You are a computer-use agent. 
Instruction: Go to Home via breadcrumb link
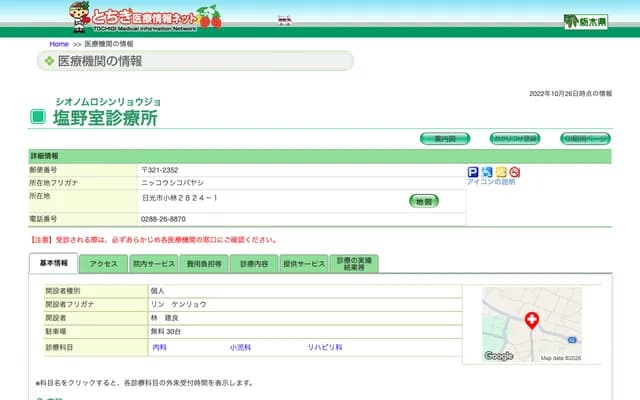[59, 44]
